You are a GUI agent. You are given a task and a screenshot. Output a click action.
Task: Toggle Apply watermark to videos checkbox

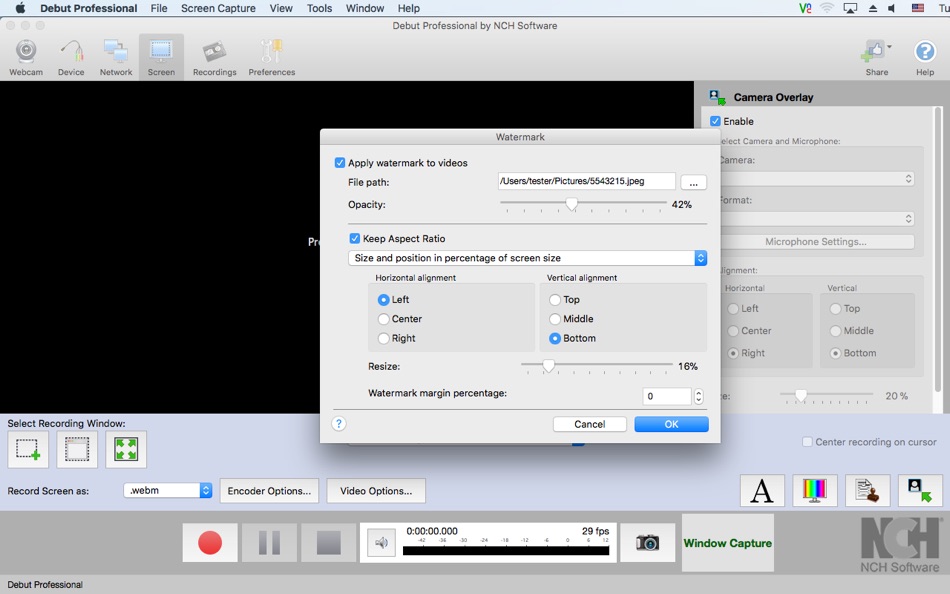pyautogui.click(x=340, y=162)
